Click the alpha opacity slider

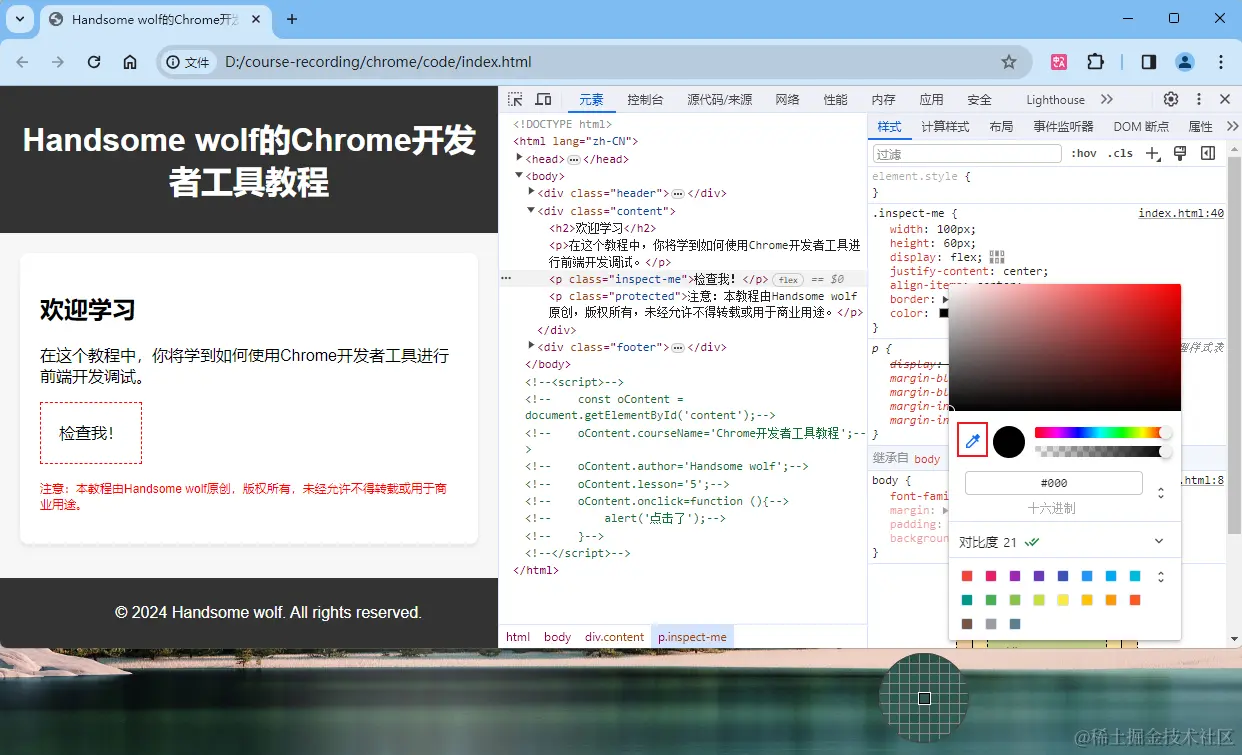(x=1100, y=452)
